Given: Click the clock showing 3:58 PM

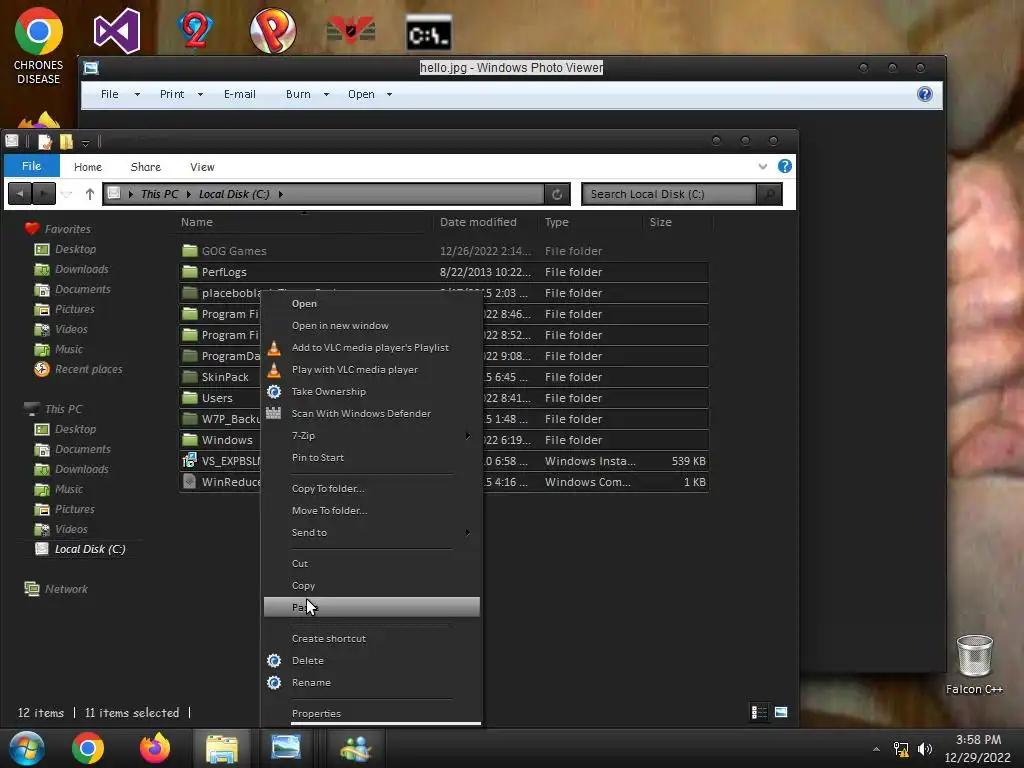Looking at the screenshot, I should pos(978,740).
